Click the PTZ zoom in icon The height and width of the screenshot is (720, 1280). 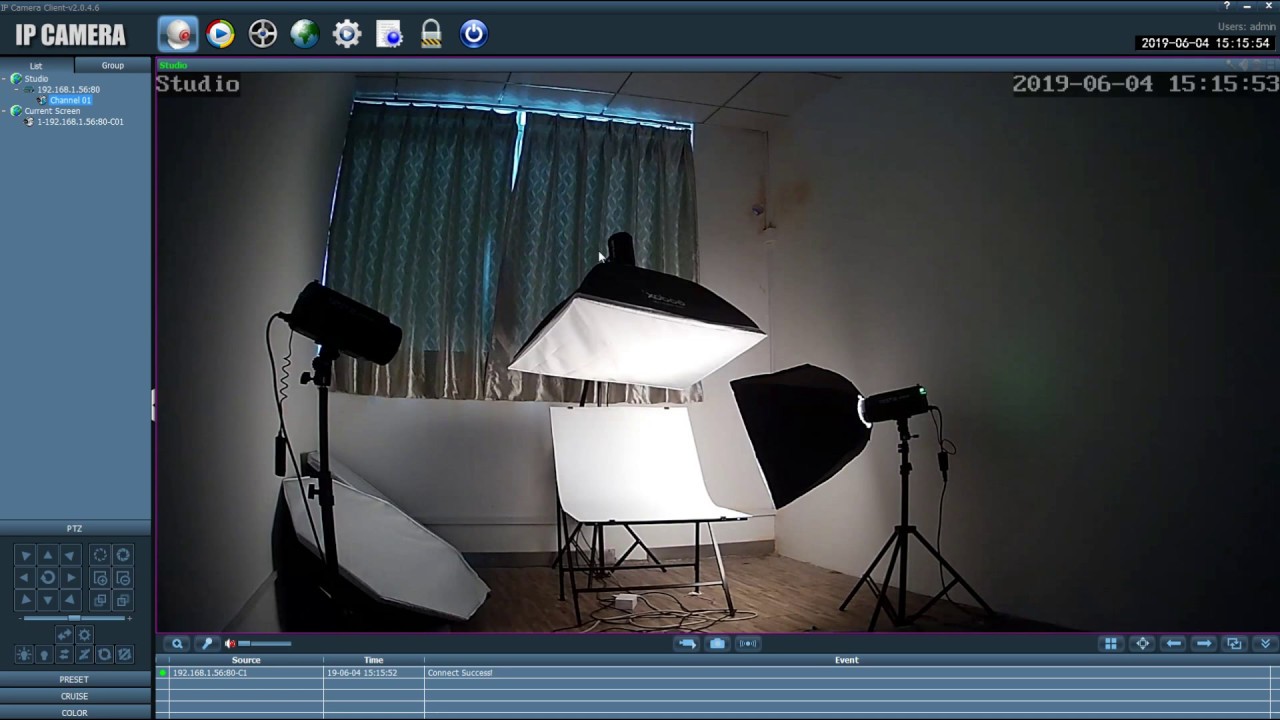(x=100, y=578)
